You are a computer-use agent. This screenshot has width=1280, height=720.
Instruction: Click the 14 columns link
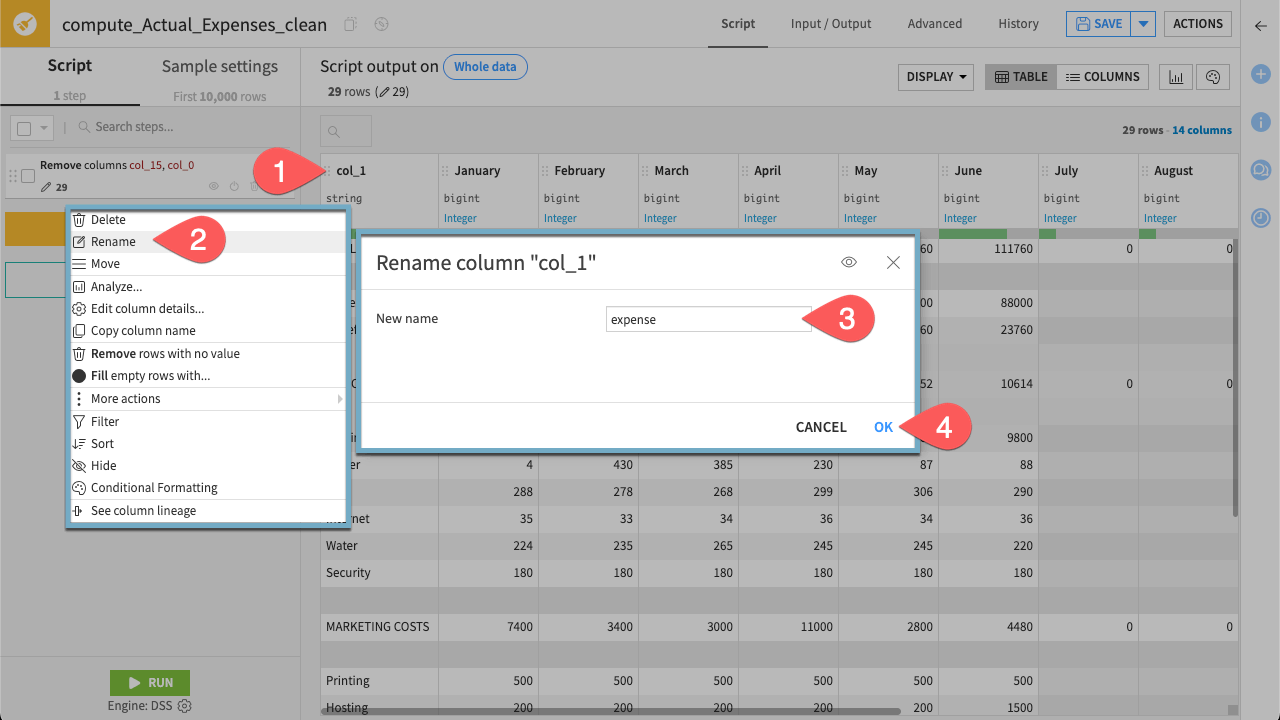(x=1202, y=130)
